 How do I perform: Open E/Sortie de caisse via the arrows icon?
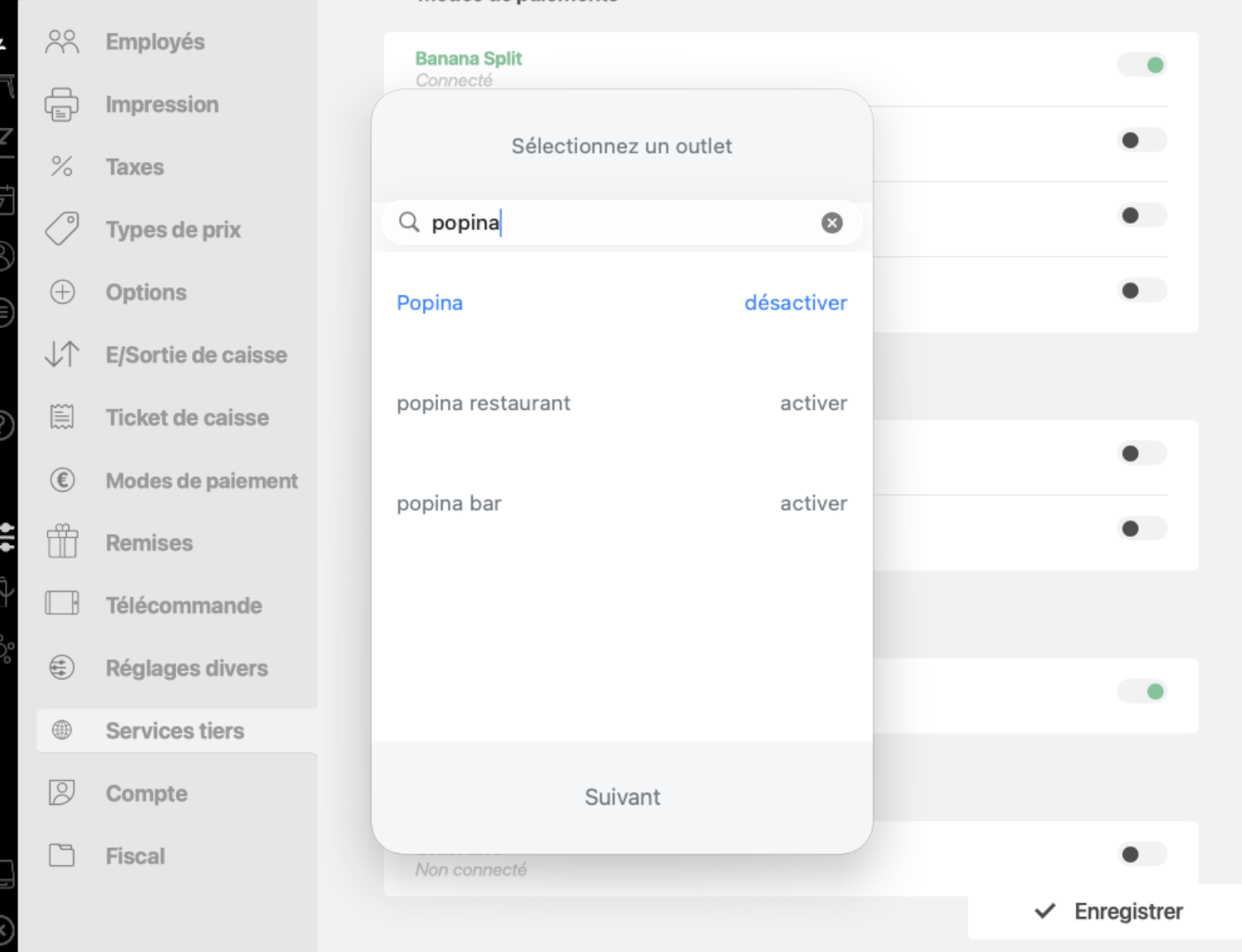point(62,354)
